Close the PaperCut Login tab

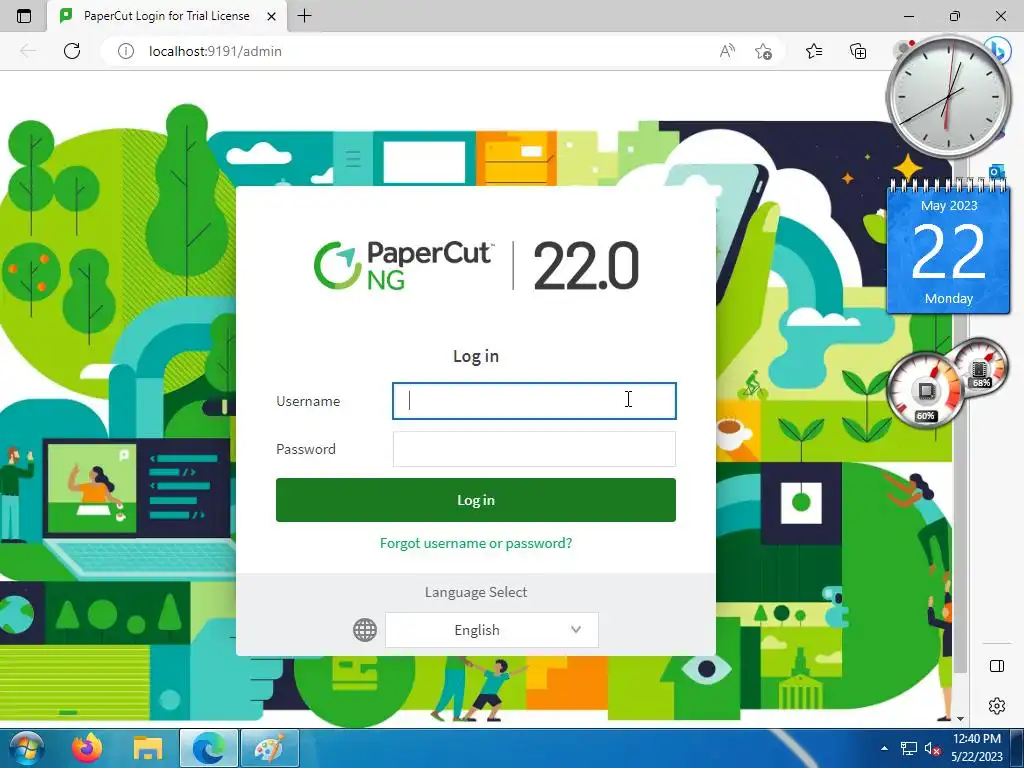[271, 16]
